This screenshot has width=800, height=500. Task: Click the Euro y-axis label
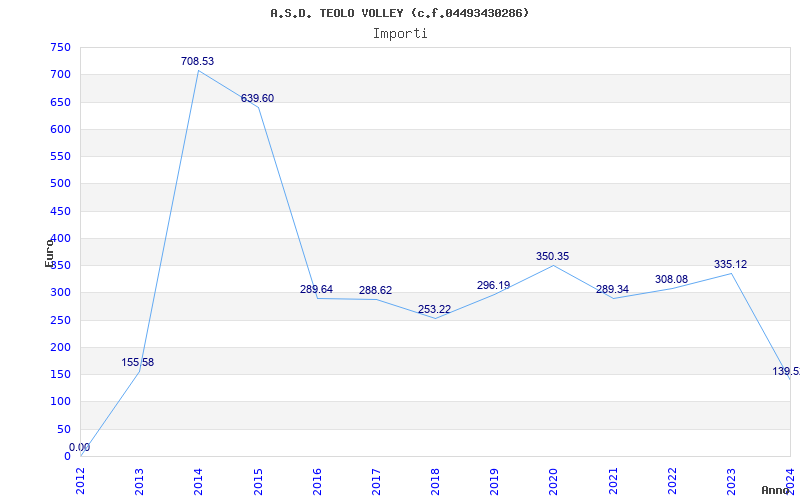click(49, 253)
